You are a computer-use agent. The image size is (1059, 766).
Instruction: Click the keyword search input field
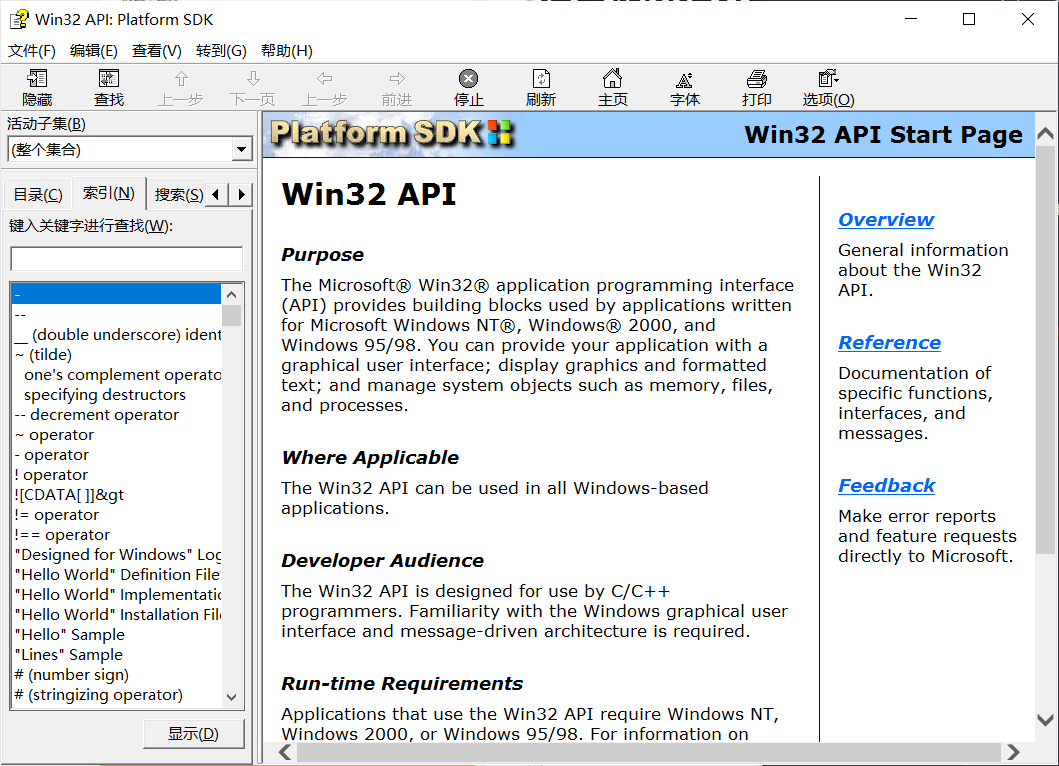(x=126, y=258)
